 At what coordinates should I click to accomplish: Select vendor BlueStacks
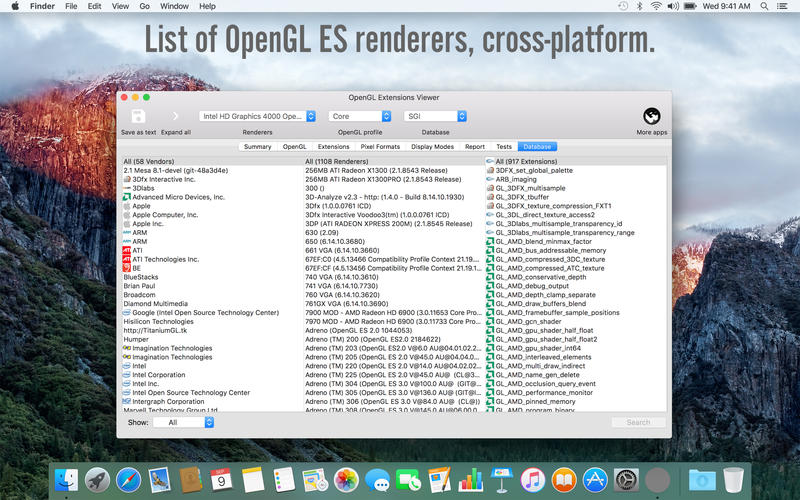pyautogui.click(x=211, y=277)
